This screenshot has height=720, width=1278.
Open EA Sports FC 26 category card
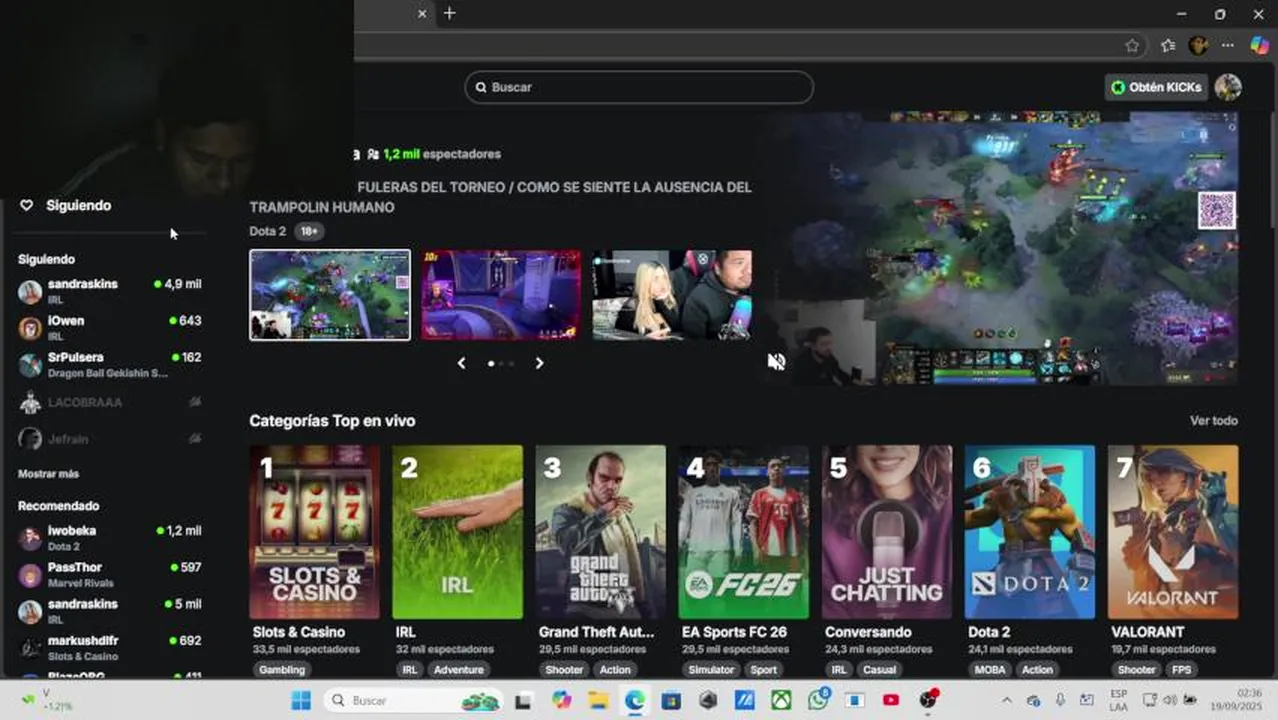pyautogui.click(x=743, y=532)
